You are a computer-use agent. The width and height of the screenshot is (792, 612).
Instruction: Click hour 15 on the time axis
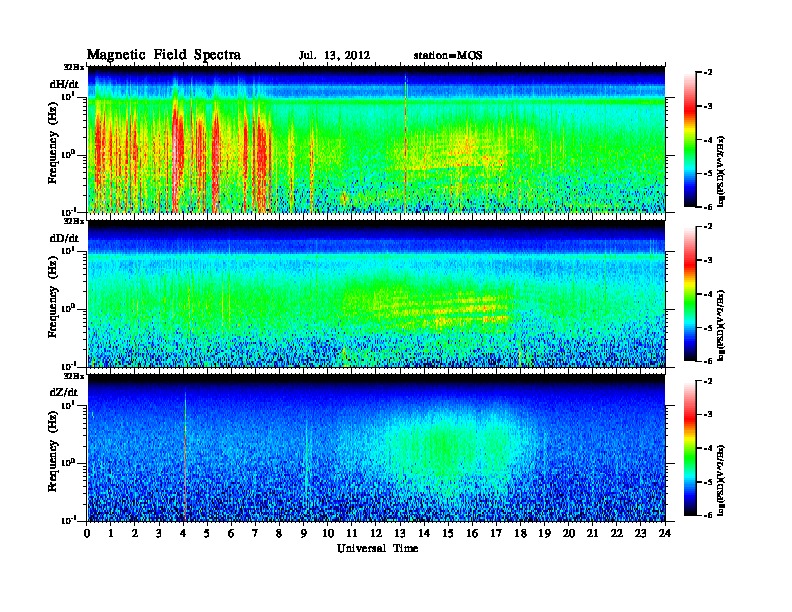(x=448, y=534)
